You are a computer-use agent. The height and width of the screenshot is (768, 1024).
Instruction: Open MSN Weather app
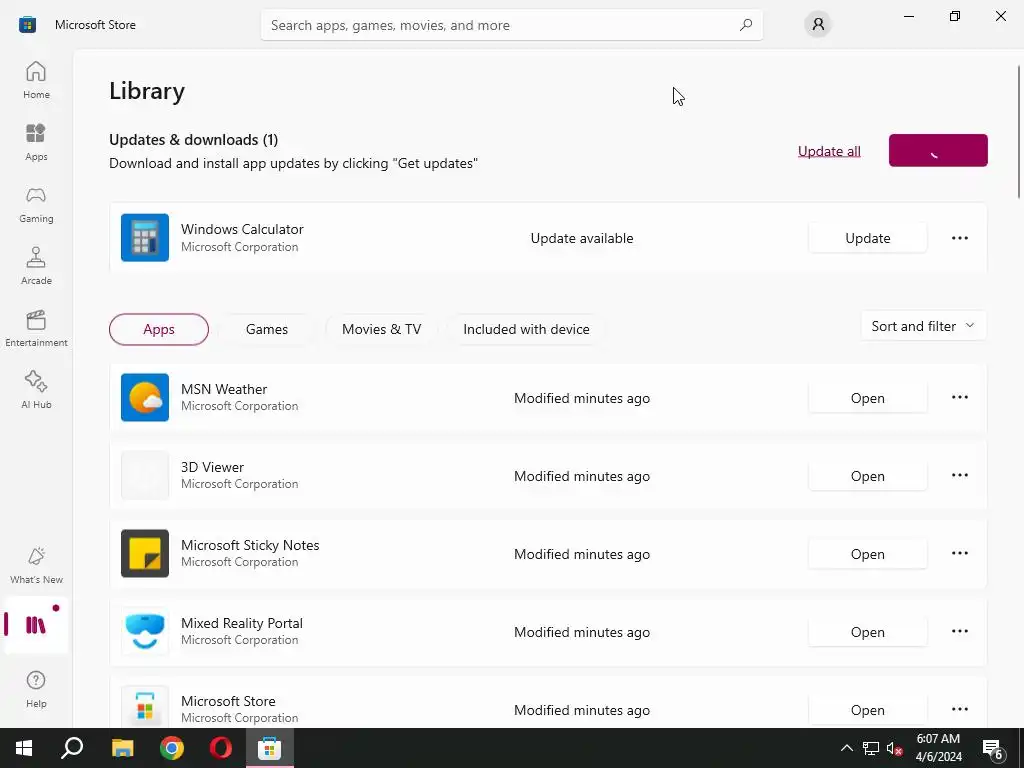(867, 398)
